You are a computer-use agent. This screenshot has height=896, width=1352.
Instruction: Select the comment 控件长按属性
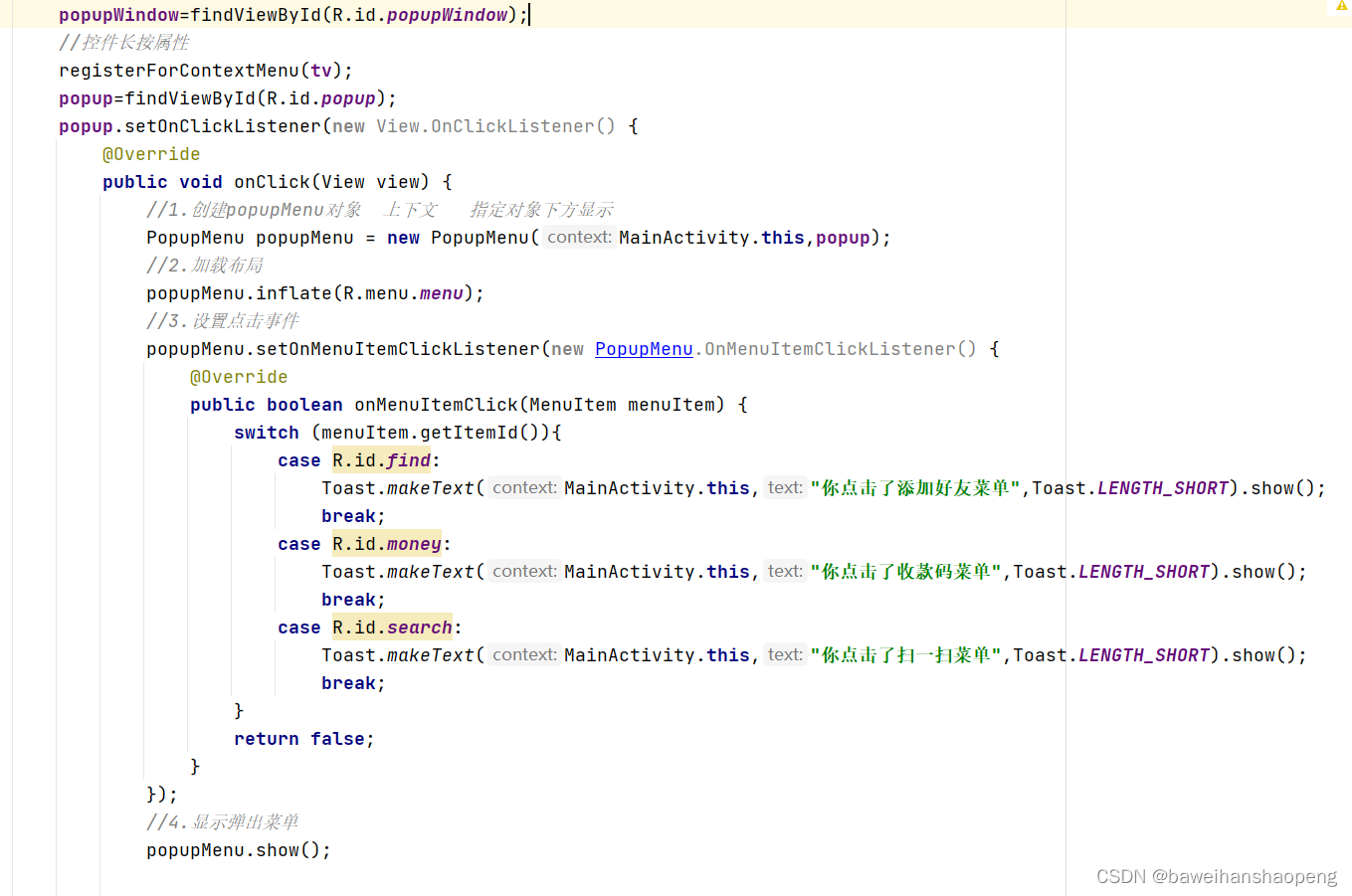click(124, 42)
